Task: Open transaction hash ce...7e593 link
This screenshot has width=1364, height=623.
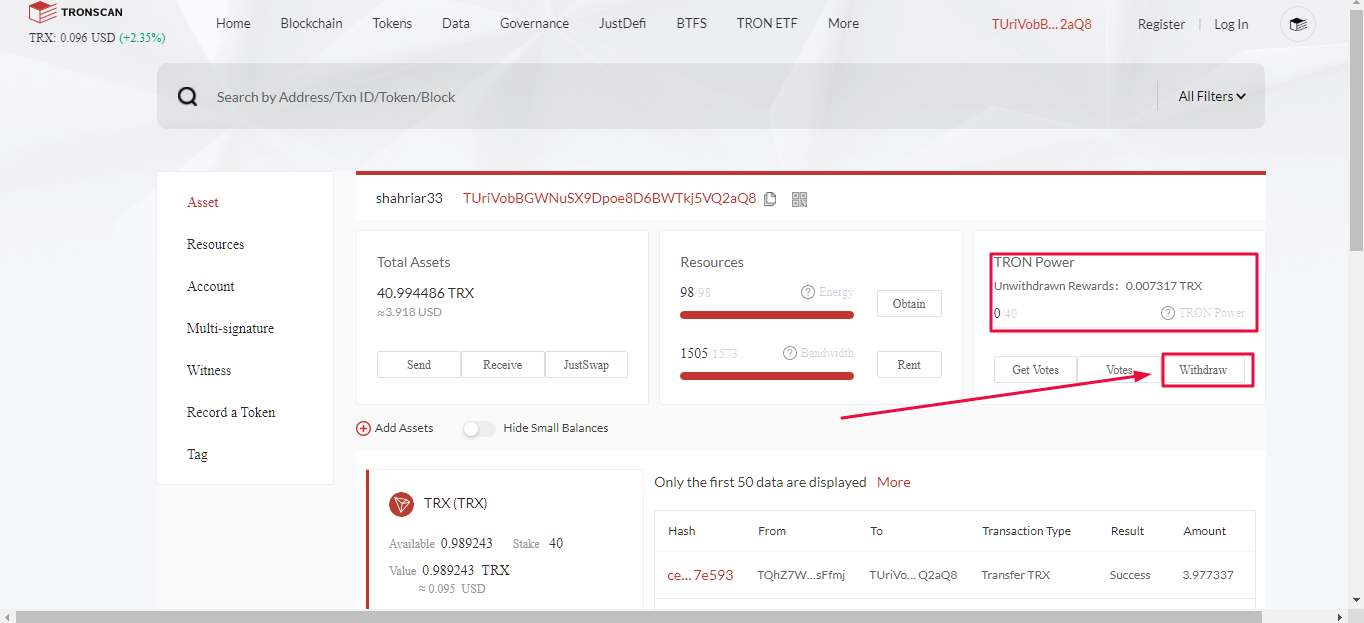Action: 700,575
